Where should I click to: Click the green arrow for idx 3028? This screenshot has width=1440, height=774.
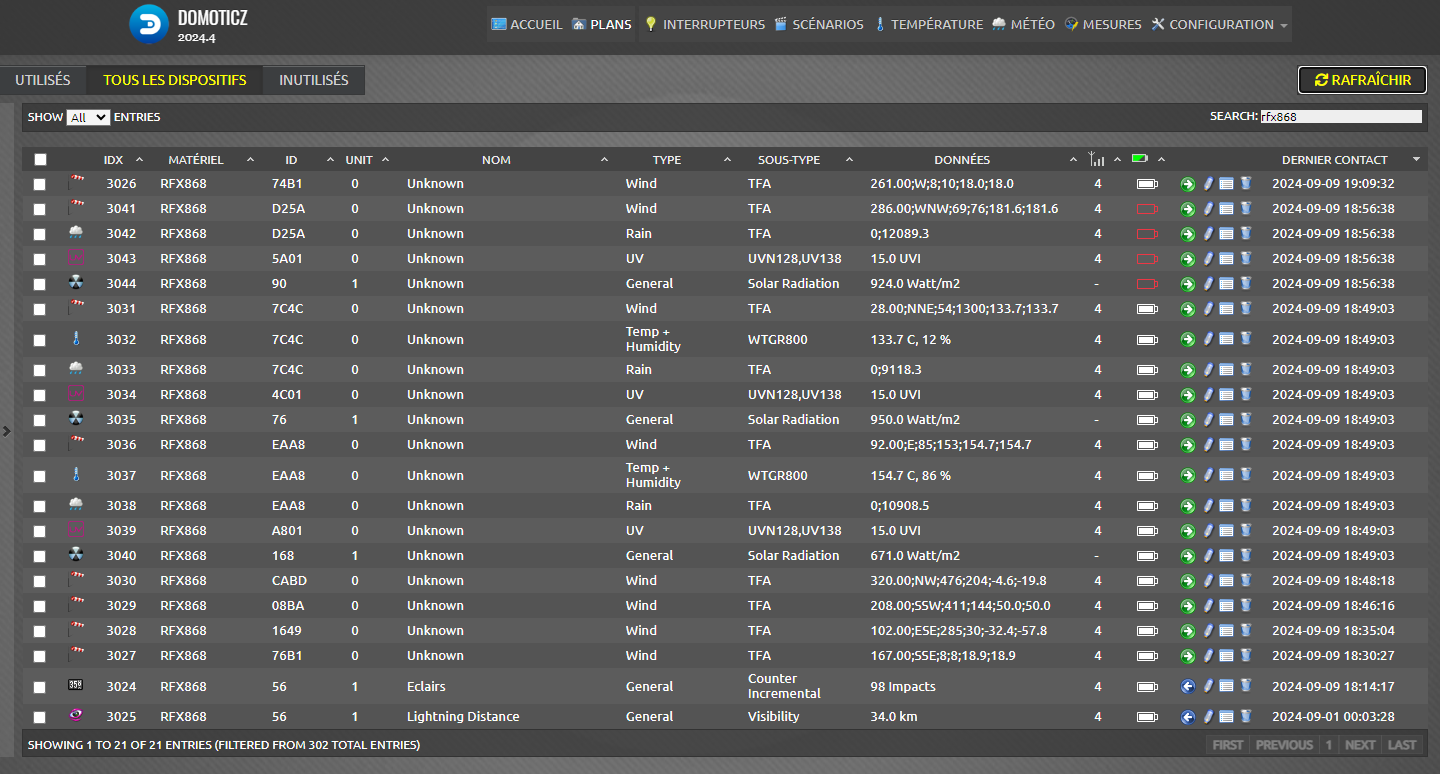1187,631
